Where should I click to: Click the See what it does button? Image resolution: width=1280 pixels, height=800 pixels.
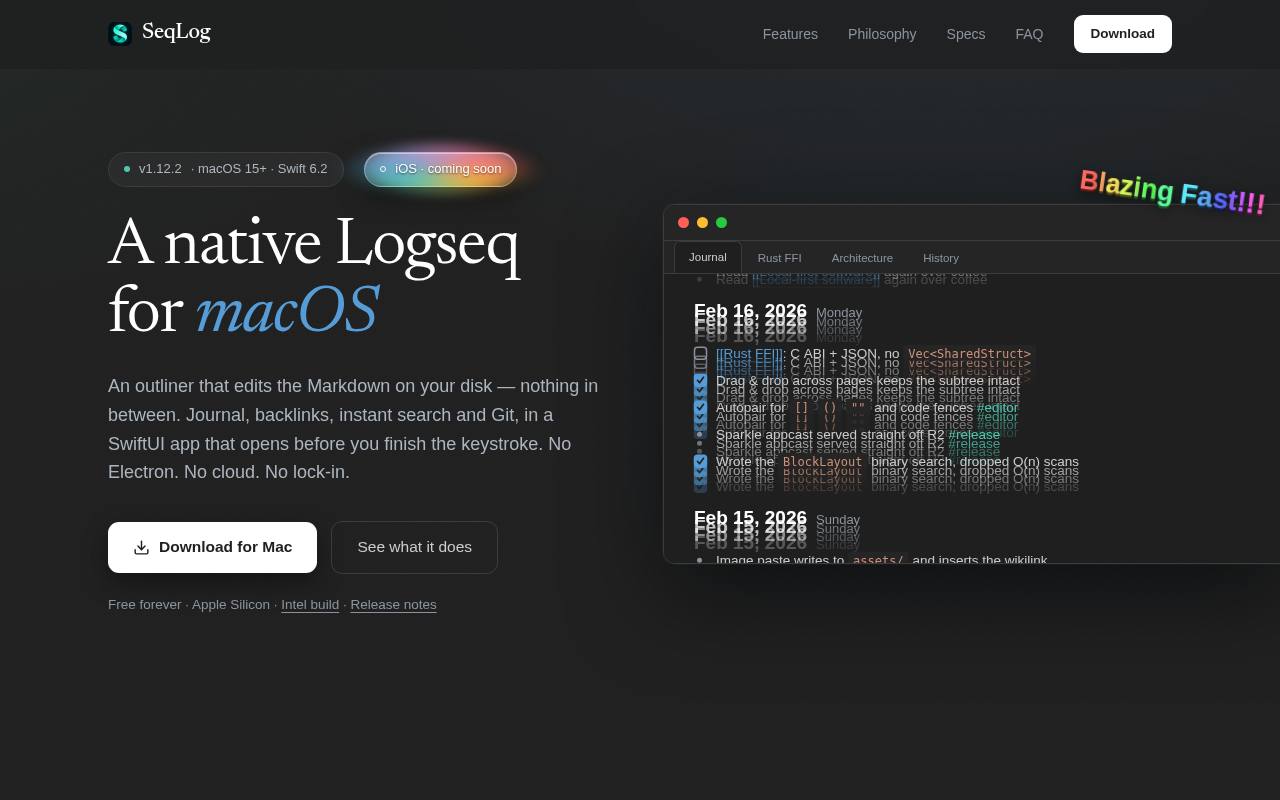pyautogui.click(x=414, y=547)
